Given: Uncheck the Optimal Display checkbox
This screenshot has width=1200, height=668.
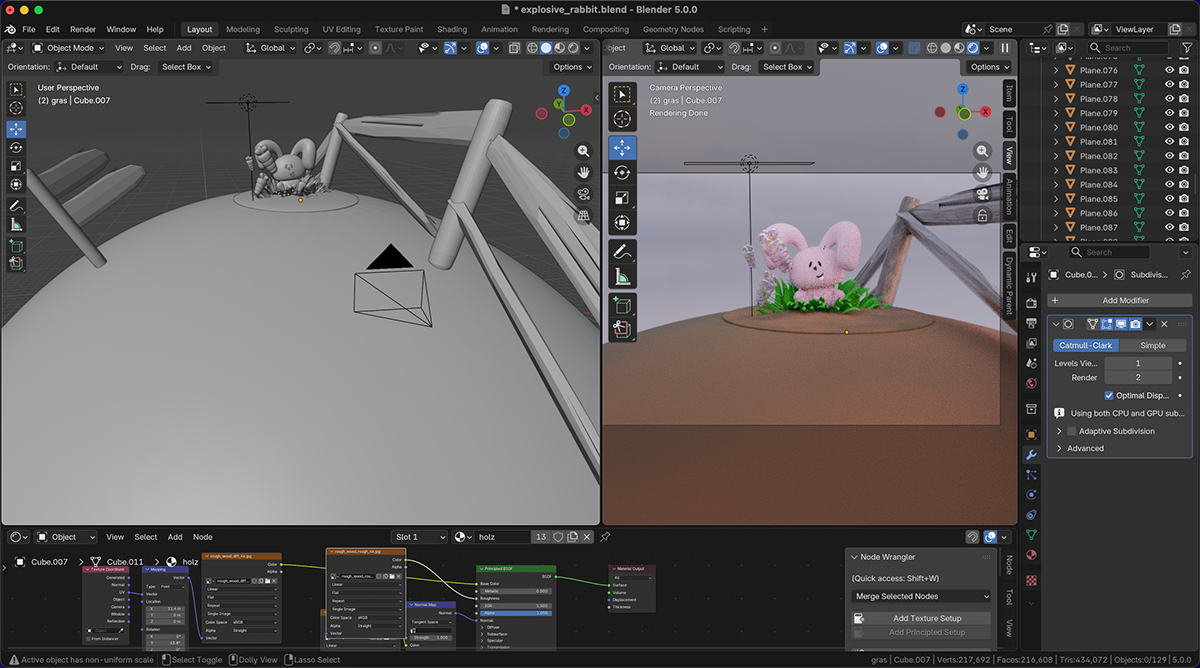Looking at the screenshot, I should tap(1109, 395).
